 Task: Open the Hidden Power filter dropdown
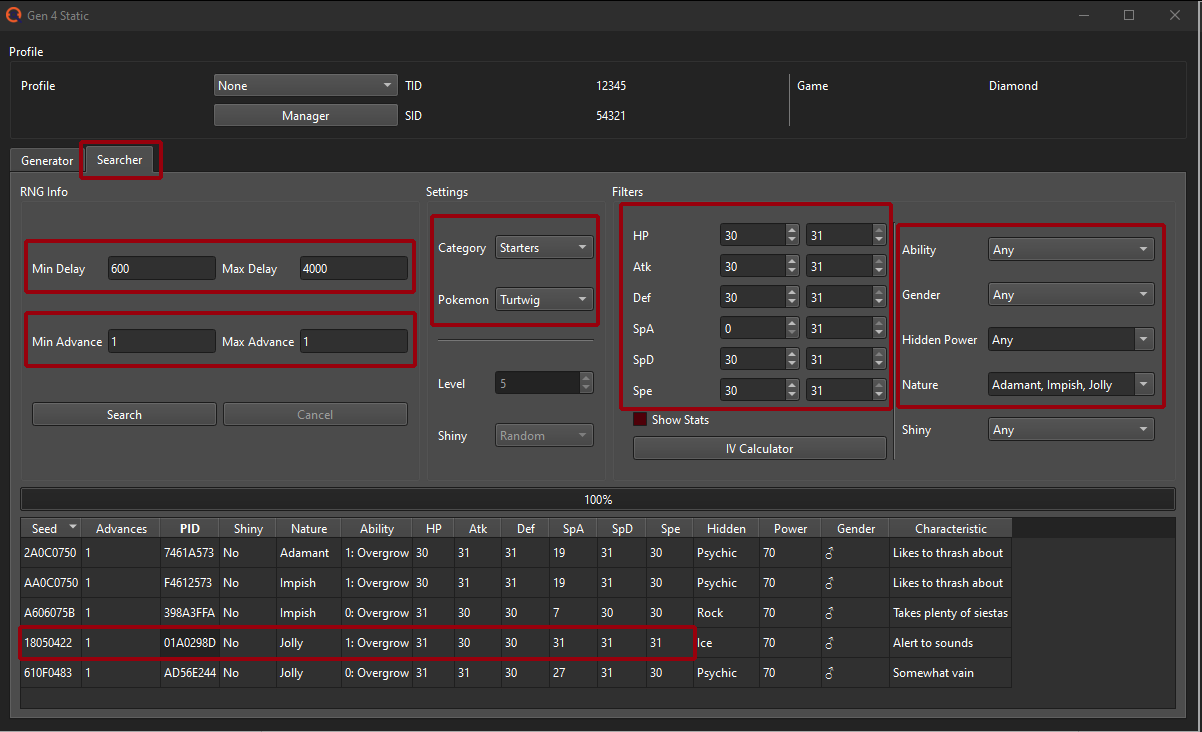(1071, 340)
